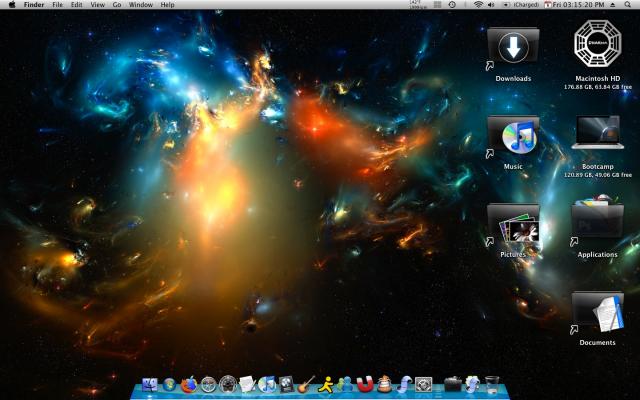This screenshot has height=400, width=640.
Task: Launch GarageBand guitar icon in dock
Action: tap(307, 384)
